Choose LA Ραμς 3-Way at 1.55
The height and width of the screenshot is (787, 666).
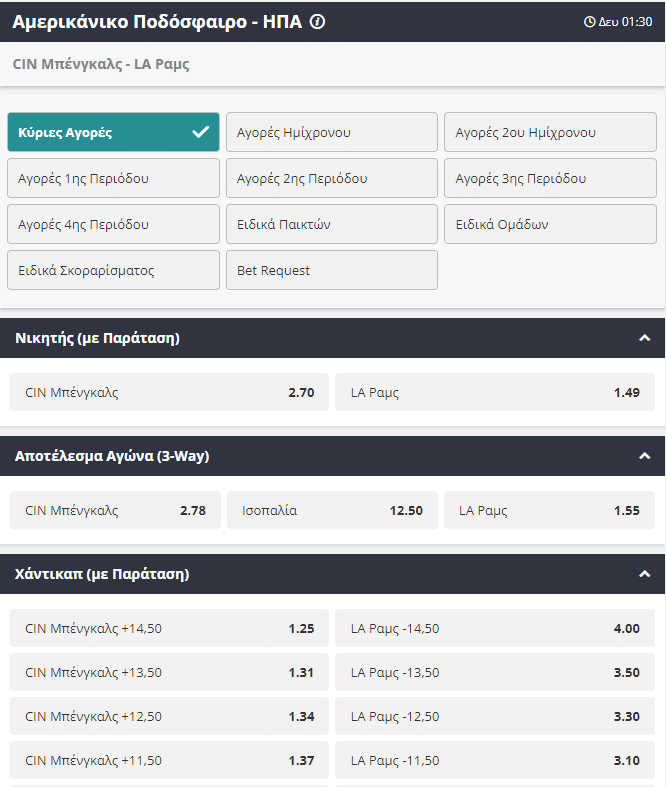[549, 510]
